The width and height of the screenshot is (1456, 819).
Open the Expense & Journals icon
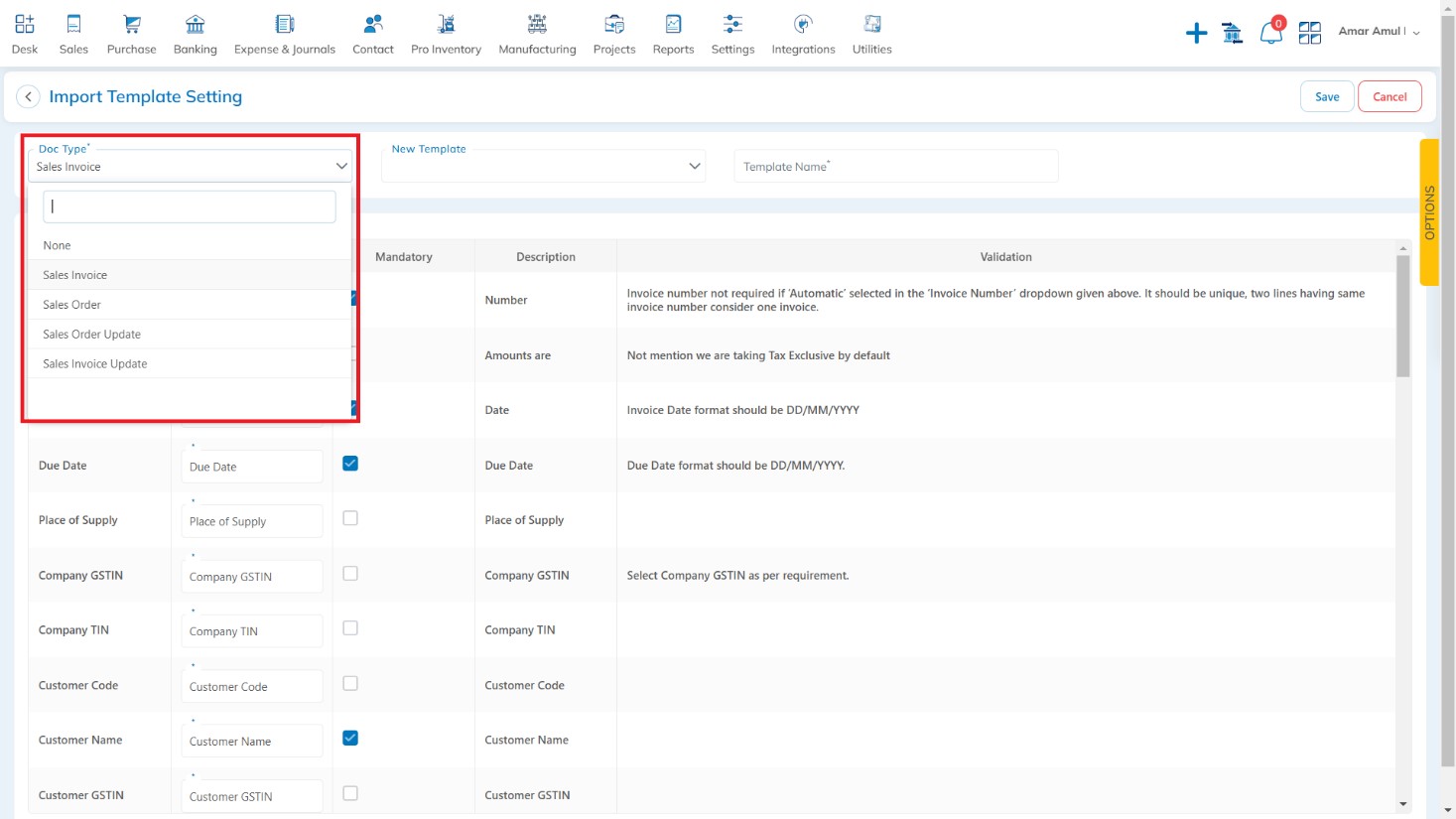tap(285, 24)
